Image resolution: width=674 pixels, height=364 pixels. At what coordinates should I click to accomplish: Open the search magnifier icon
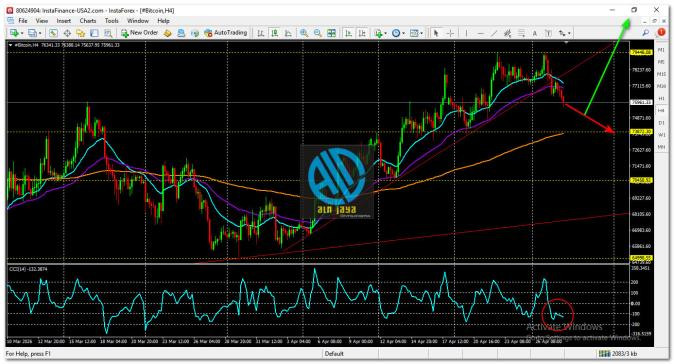[x=646, y=33]
